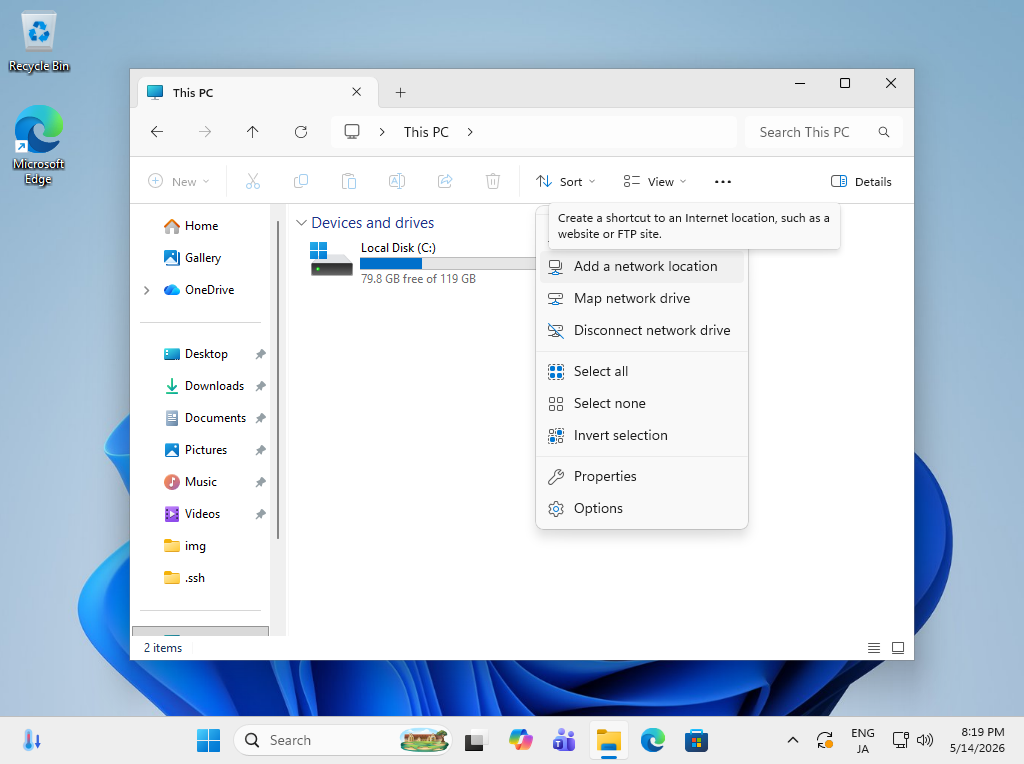Click the Back arrow in File Explorer

point(157,132)
